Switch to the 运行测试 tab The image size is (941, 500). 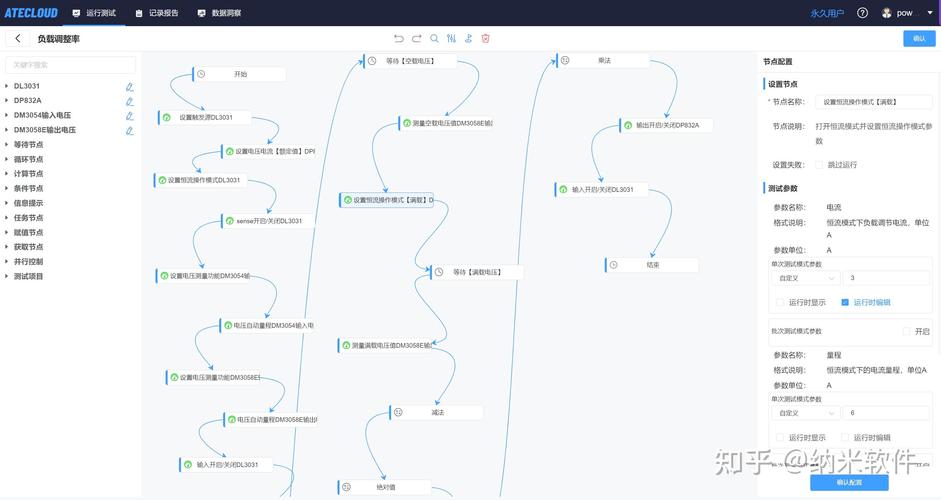point(94,13)
